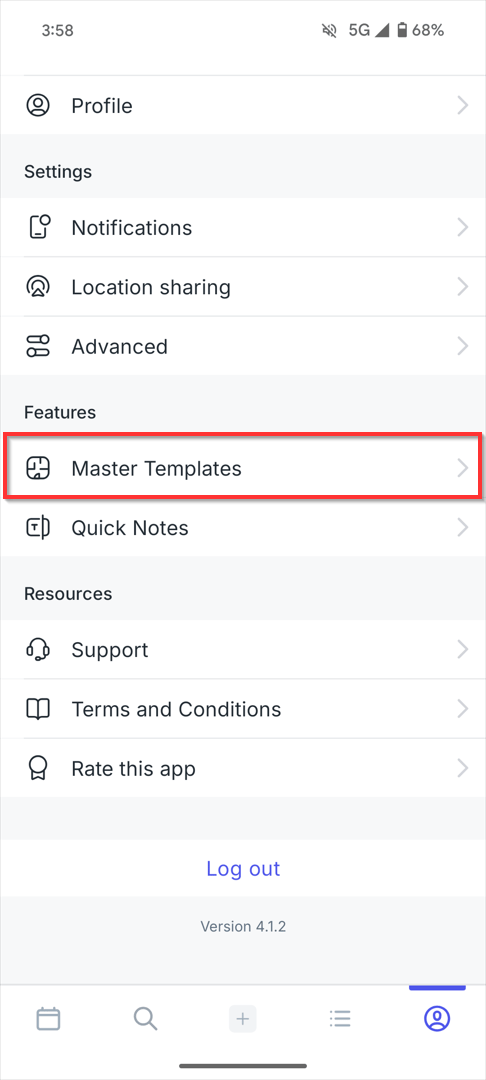This screenshot has height=1080, width=486.
Task: Select the account profile tab icon
Action: click(437, 1018)
